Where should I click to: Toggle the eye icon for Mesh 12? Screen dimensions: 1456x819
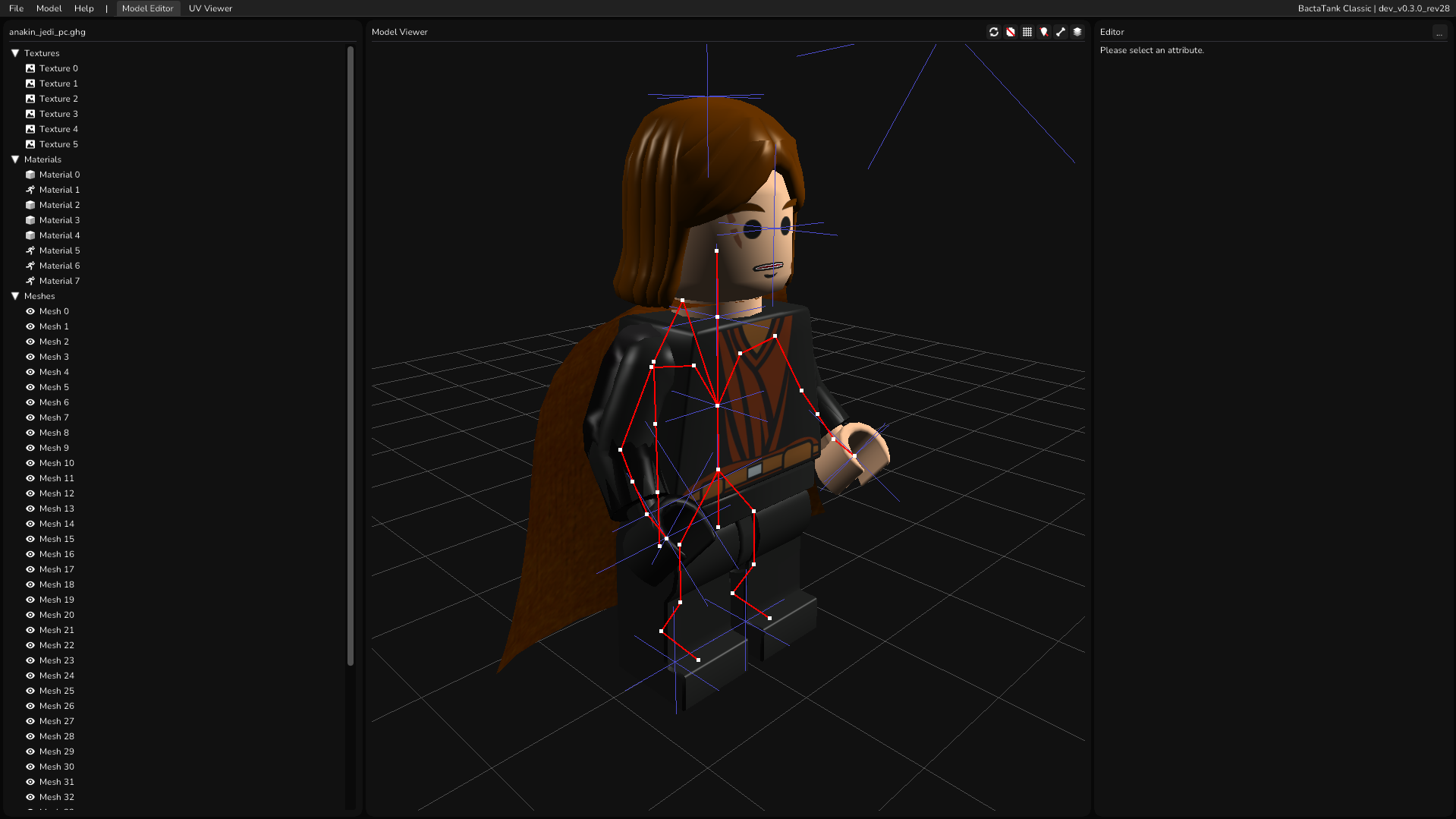point(30,493)
